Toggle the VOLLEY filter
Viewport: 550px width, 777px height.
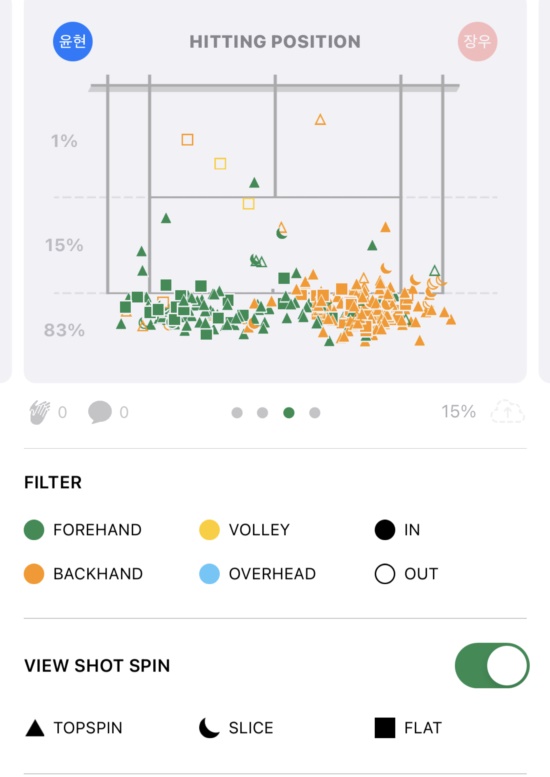pyautogui.click(x=244, y=530)
